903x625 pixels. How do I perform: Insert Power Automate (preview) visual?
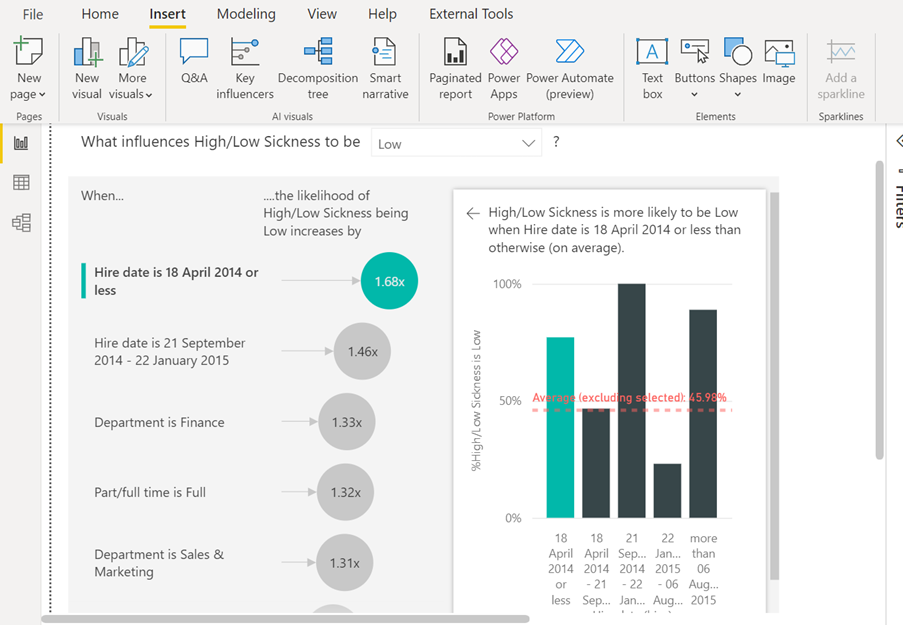coord(570,68)
